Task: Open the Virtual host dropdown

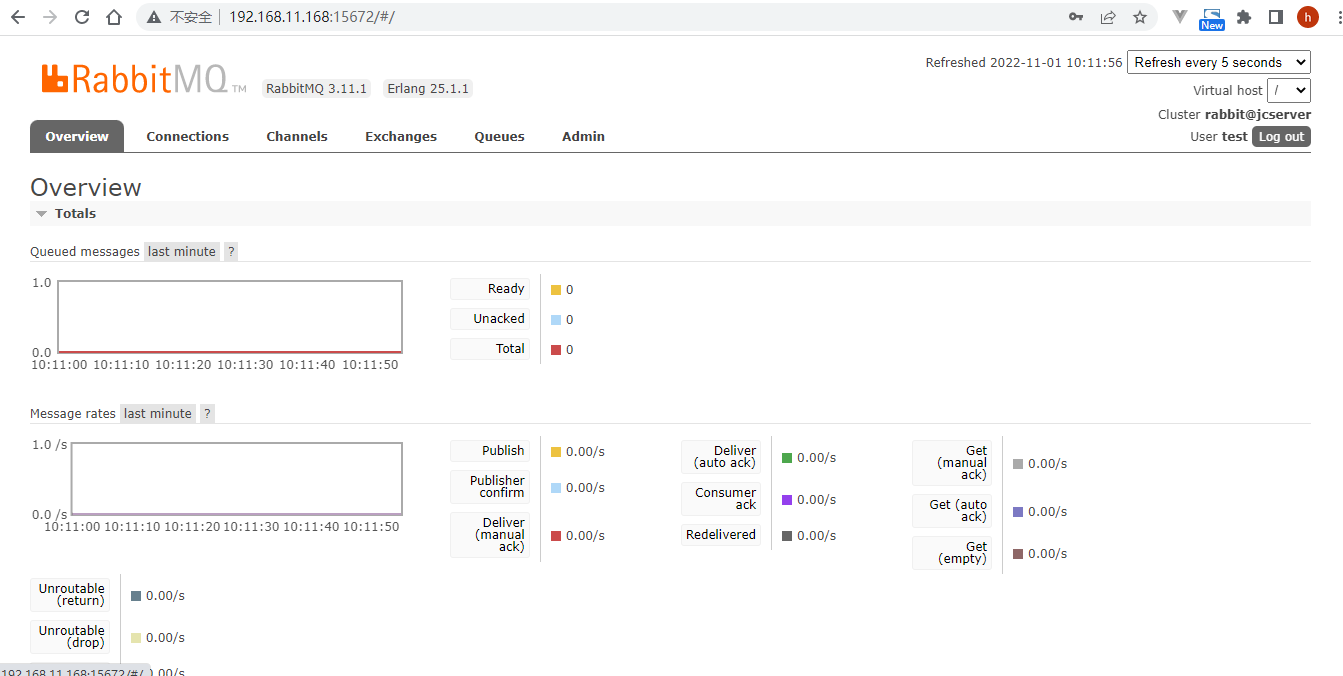Action: 1288,90
